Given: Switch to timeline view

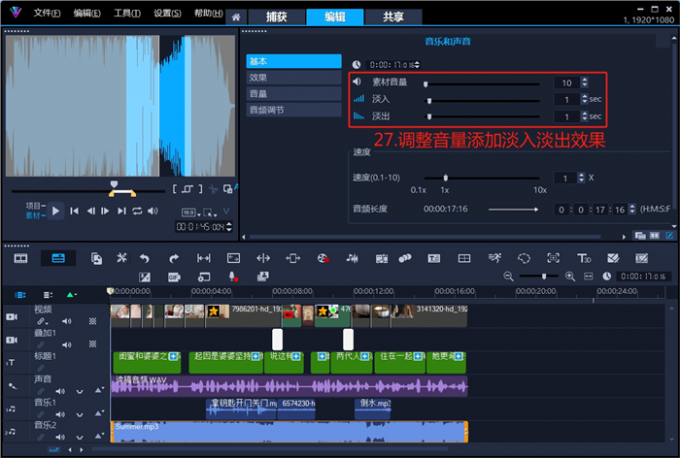Looking at the screenshot, I should [x=58, y=258].
